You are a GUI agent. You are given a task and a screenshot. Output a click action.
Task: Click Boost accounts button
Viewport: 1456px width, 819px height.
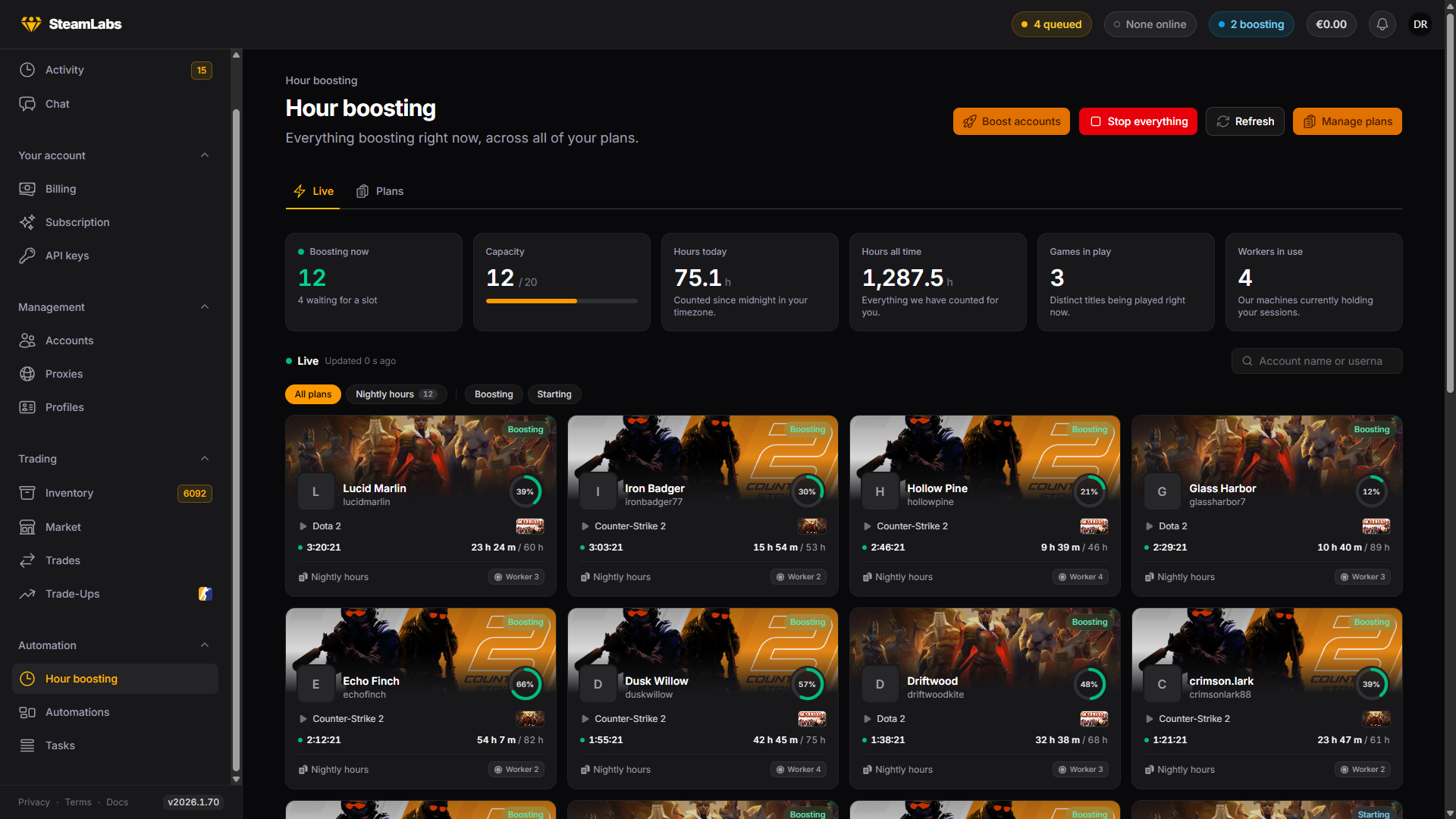(x=1012, y=121)
